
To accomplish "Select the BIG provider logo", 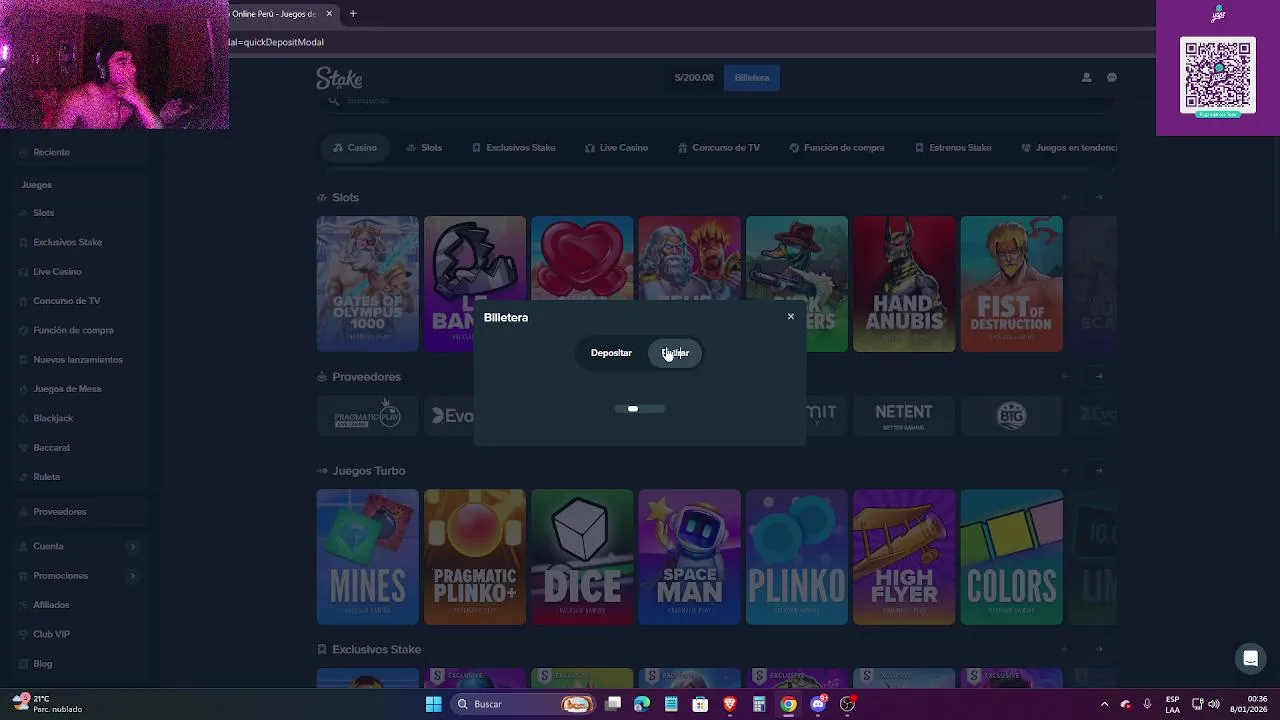I will [1011, 416].
